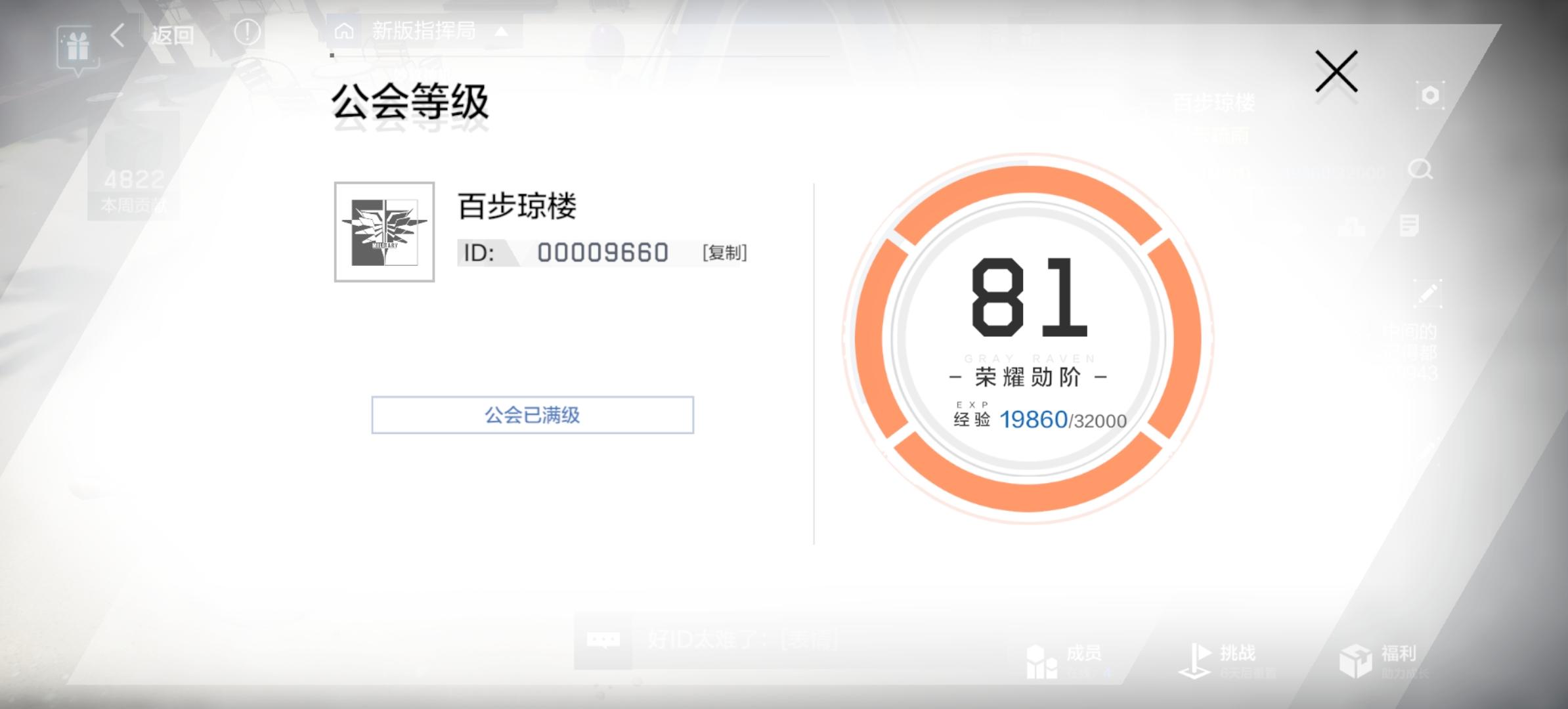Tap the chat bubble icon
1568x709 pixels.
[x=603, y=639]
